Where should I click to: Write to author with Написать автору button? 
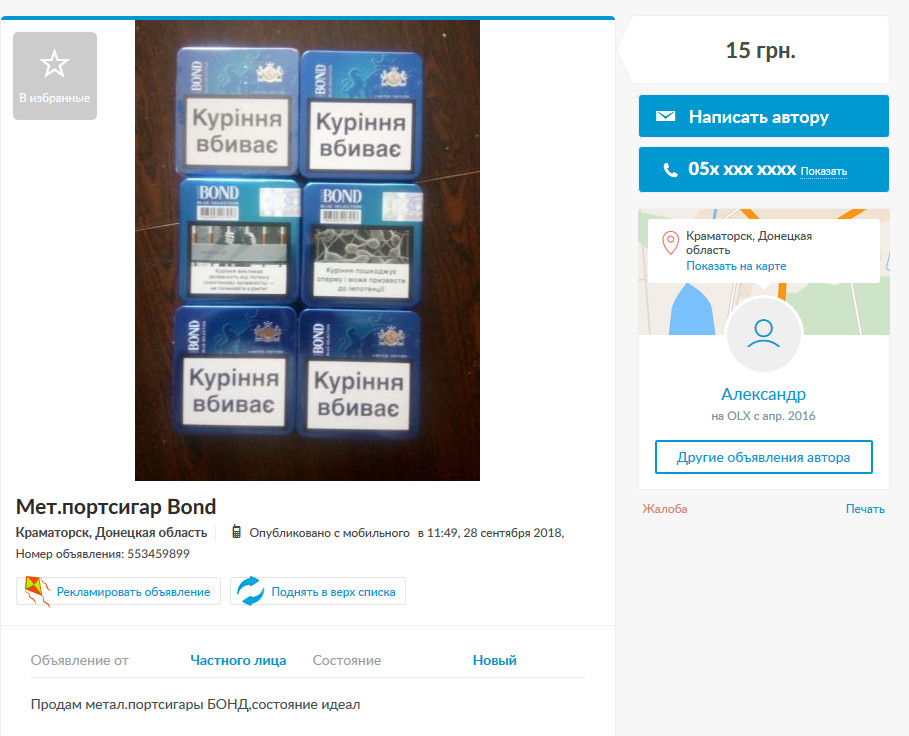763,116
